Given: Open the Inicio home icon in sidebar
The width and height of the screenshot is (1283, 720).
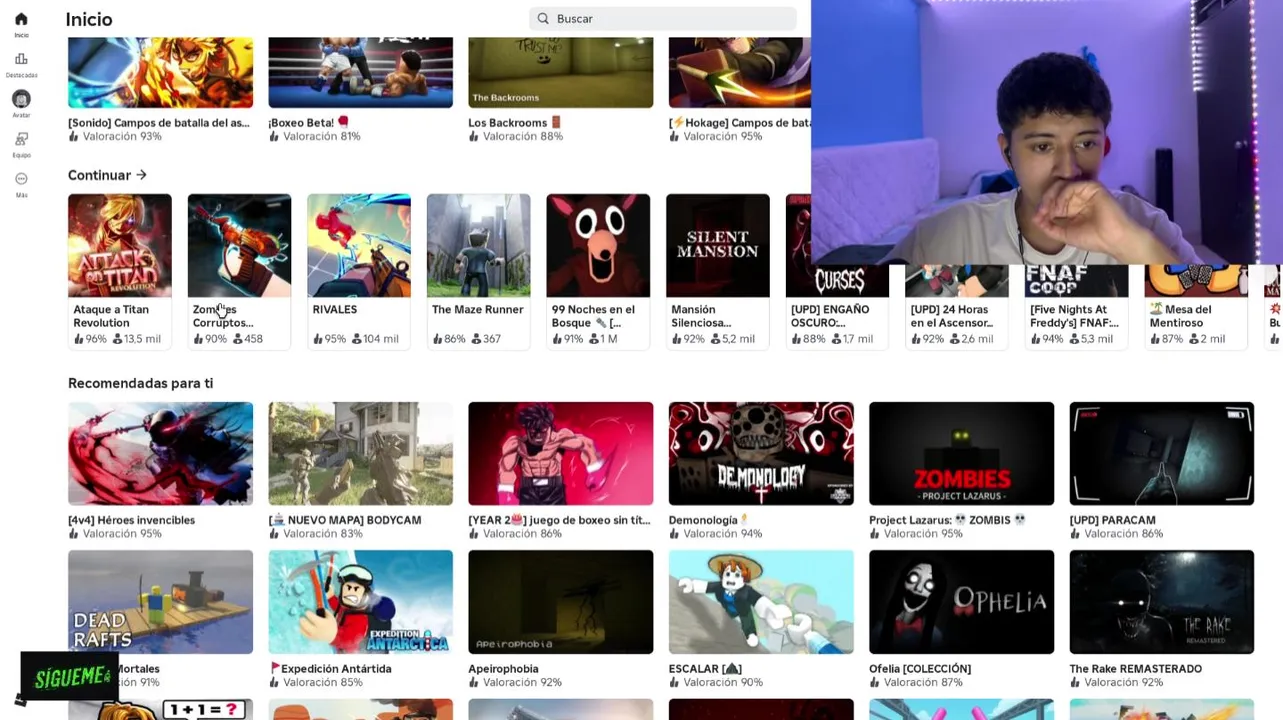Looking at the screenshot, I should tap(21, 19).
